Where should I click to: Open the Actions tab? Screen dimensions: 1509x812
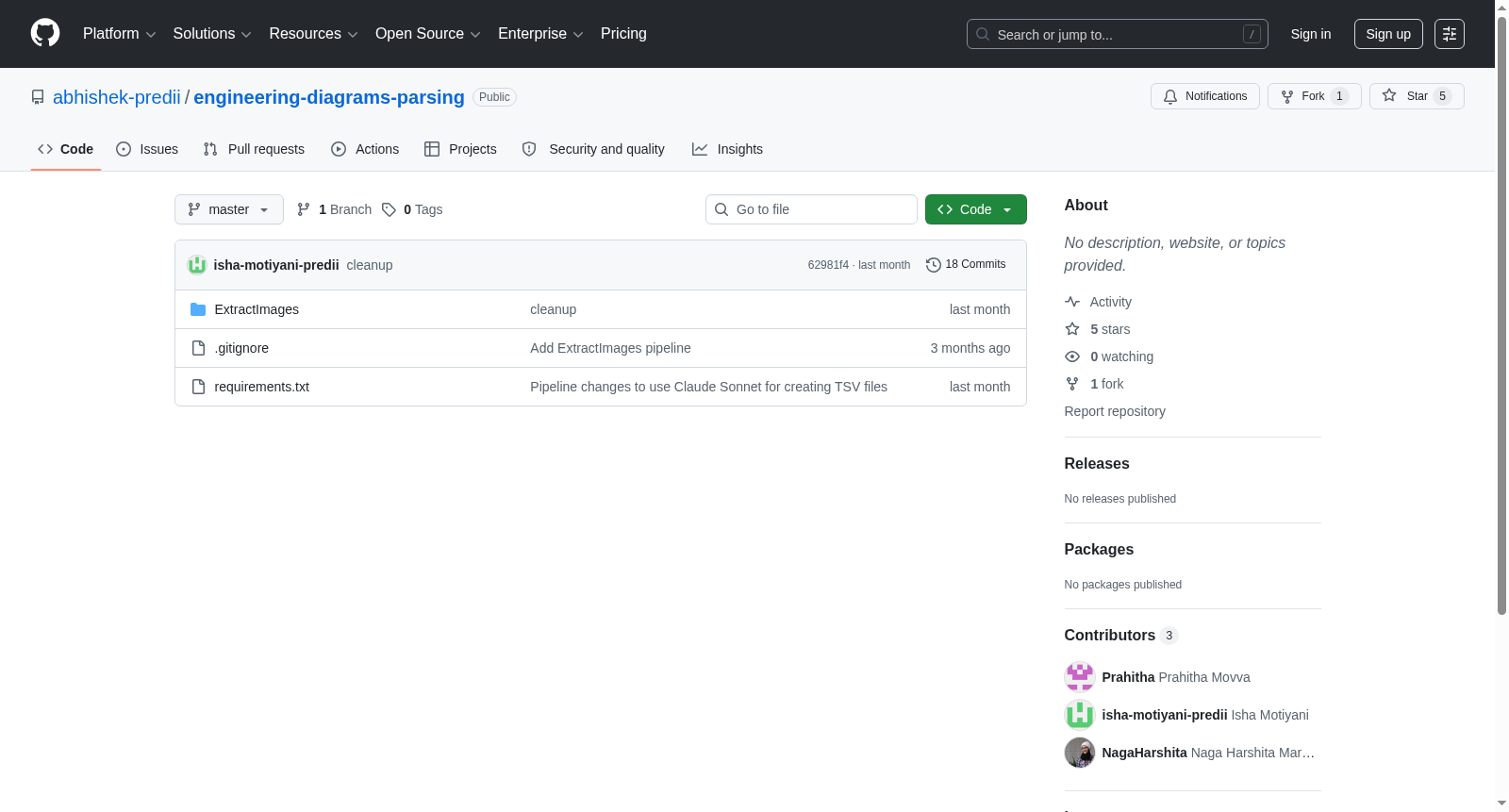pos(365,149)
